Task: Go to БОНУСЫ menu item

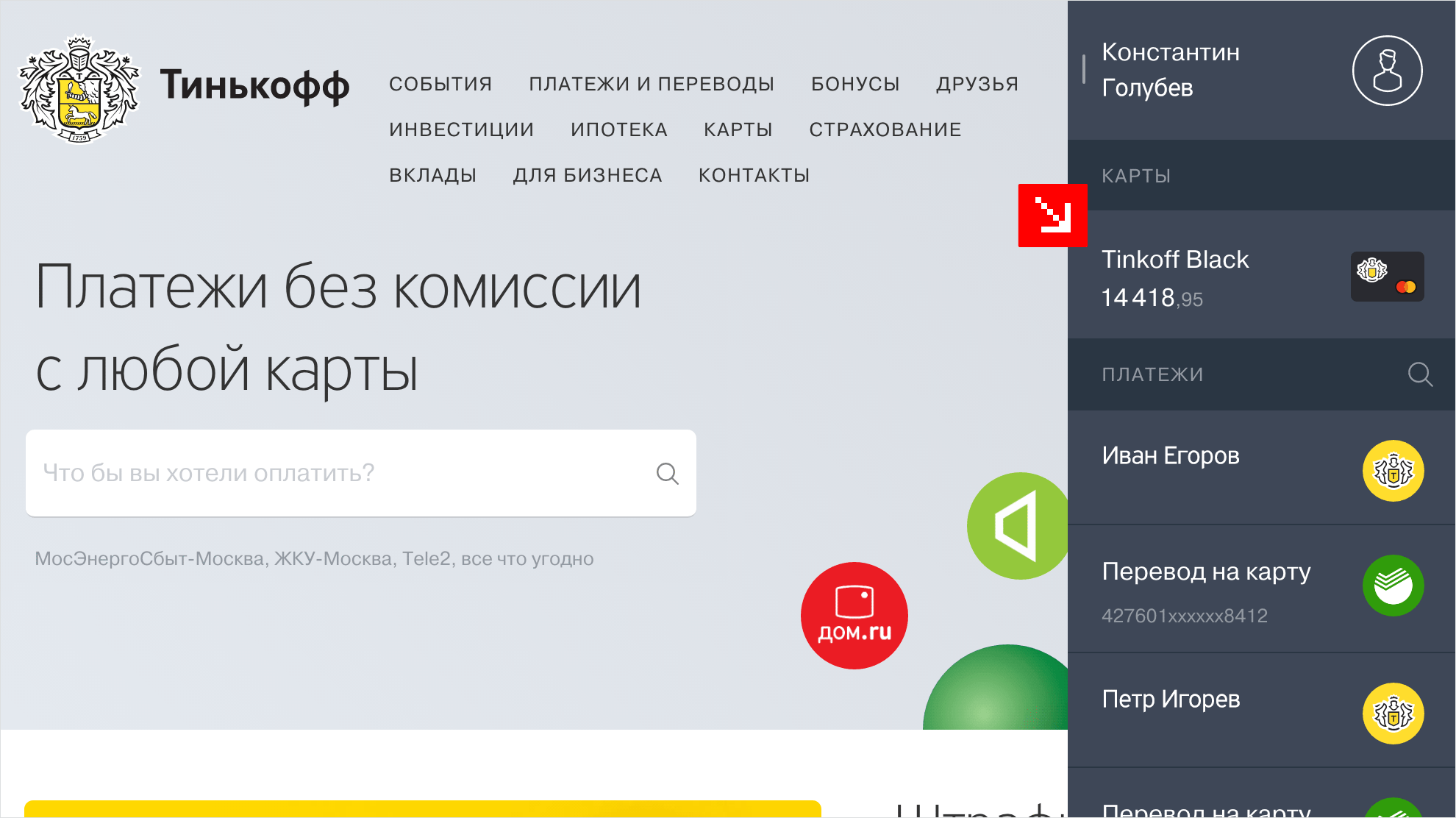Action: coord(855,84)
